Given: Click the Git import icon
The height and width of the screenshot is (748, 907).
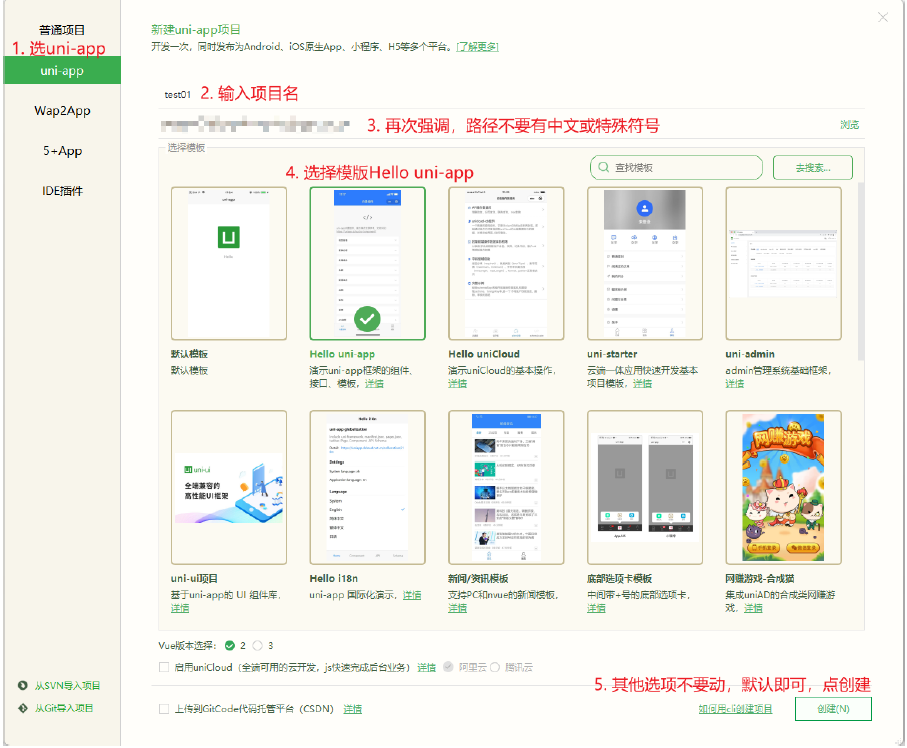Looking at the screenshot, I should 23,708.
